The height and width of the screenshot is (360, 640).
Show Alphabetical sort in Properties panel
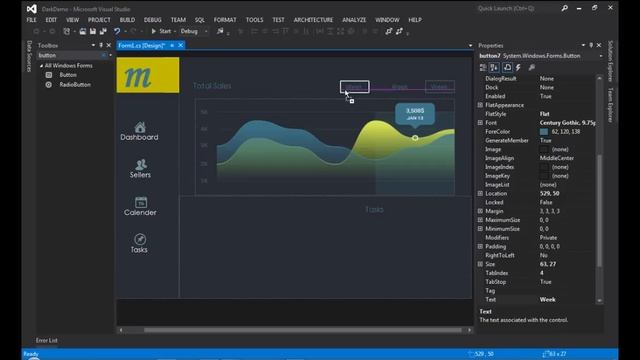[x=494, y=67]
